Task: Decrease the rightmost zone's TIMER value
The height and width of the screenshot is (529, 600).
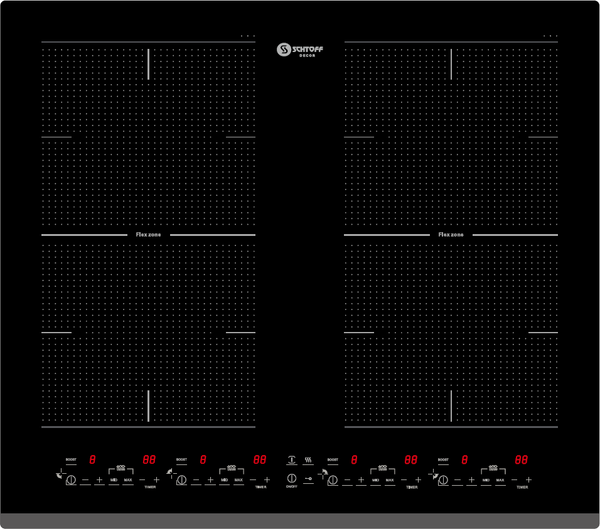Action: 514,480
